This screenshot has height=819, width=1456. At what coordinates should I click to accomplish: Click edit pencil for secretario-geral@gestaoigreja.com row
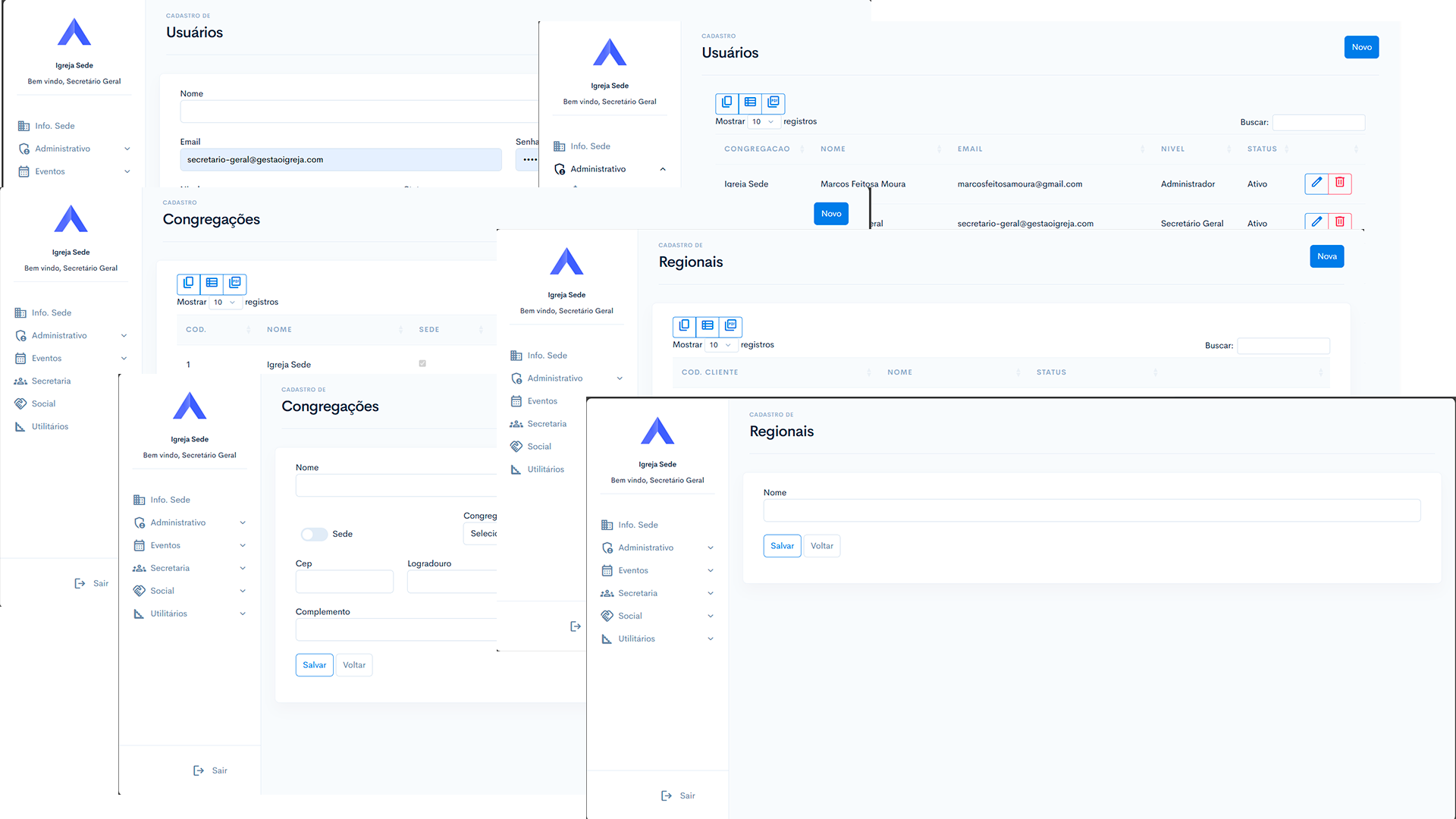tap(1316, 221)
